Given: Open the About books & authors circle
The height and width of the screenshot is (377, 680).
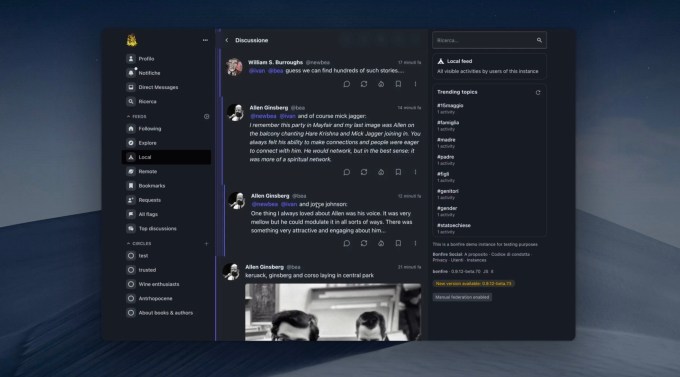Looking at the screenshot, I should [167, 313].
